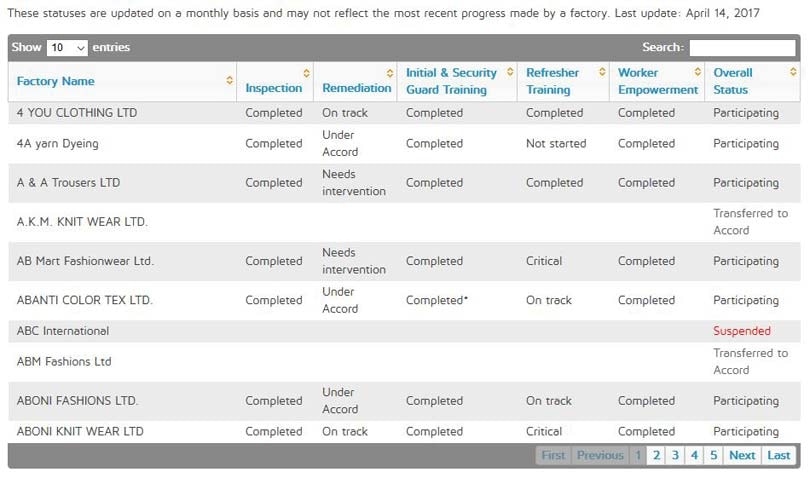The image size is (810, 478).
Task: Open the Show entries count dropdown
Action: tap(67, 47)
